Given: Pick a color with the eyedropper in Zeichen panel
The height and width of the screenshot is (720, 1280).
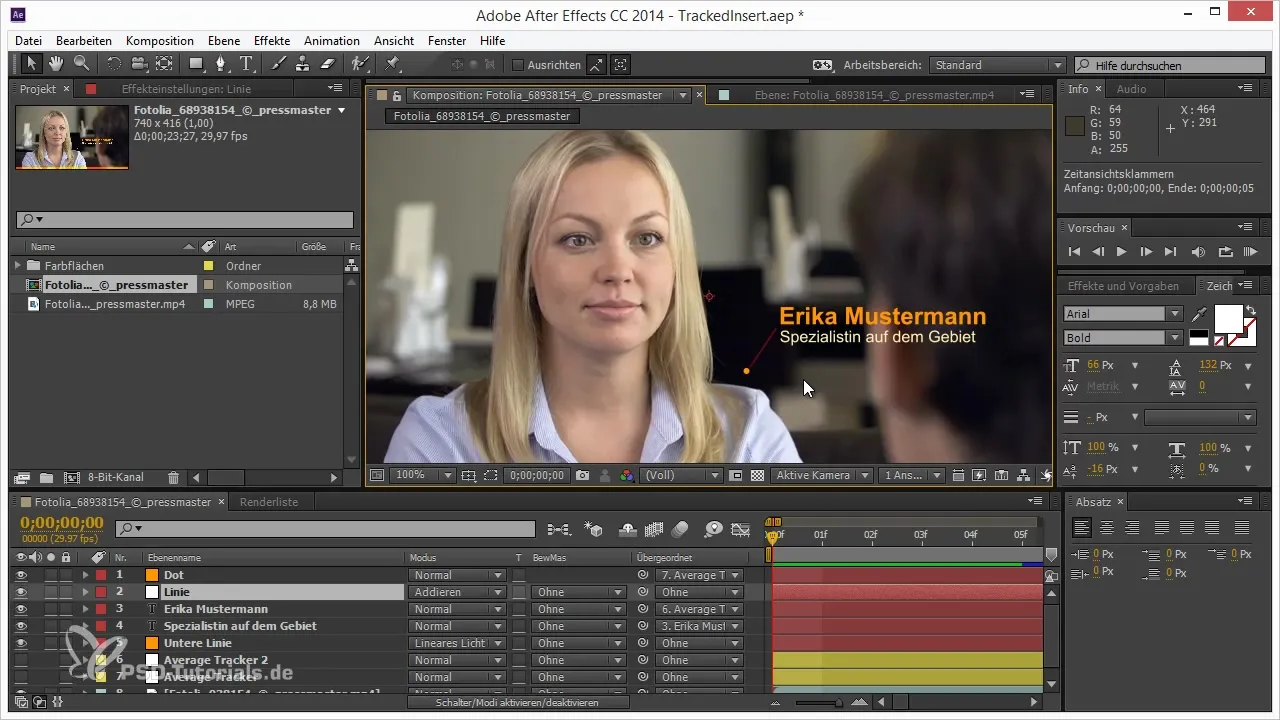Looking at the screenshot, I should [x=1199, y=314].
